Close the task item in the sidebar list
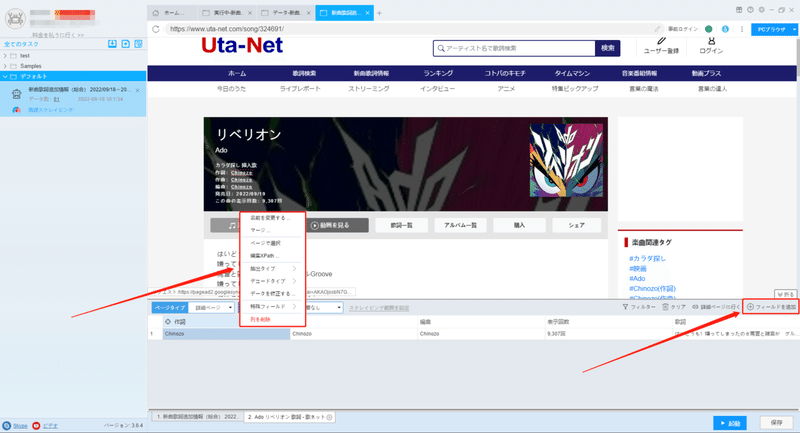800x433 pixels. point(137,90)
